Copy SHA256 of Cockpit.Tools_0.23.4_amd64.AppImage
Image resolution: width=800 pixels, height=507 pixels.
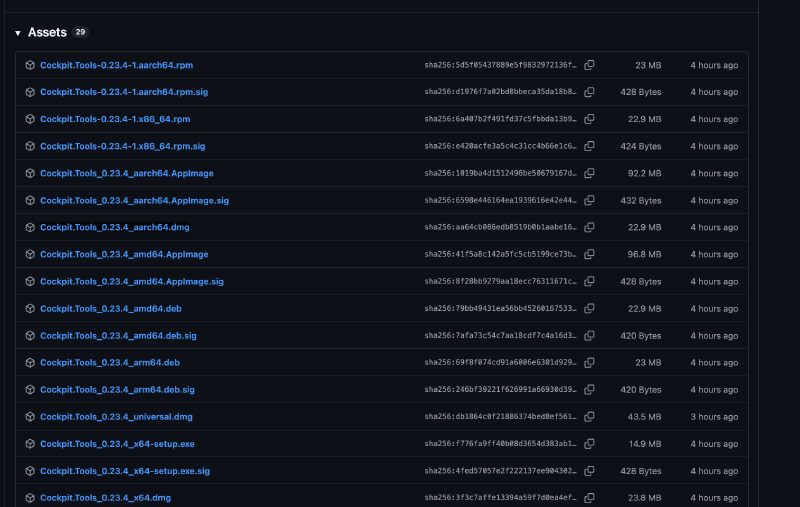click(x=589, y=254)
